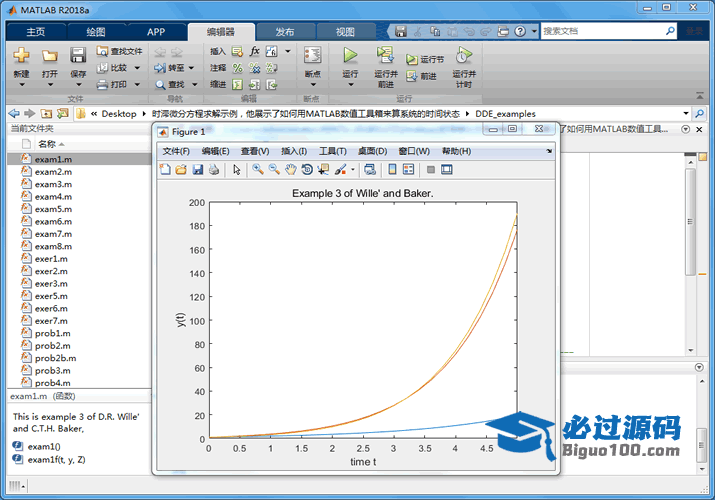Click Hide Plot Tools icon
715x500 pixels.
coord(430,170)
